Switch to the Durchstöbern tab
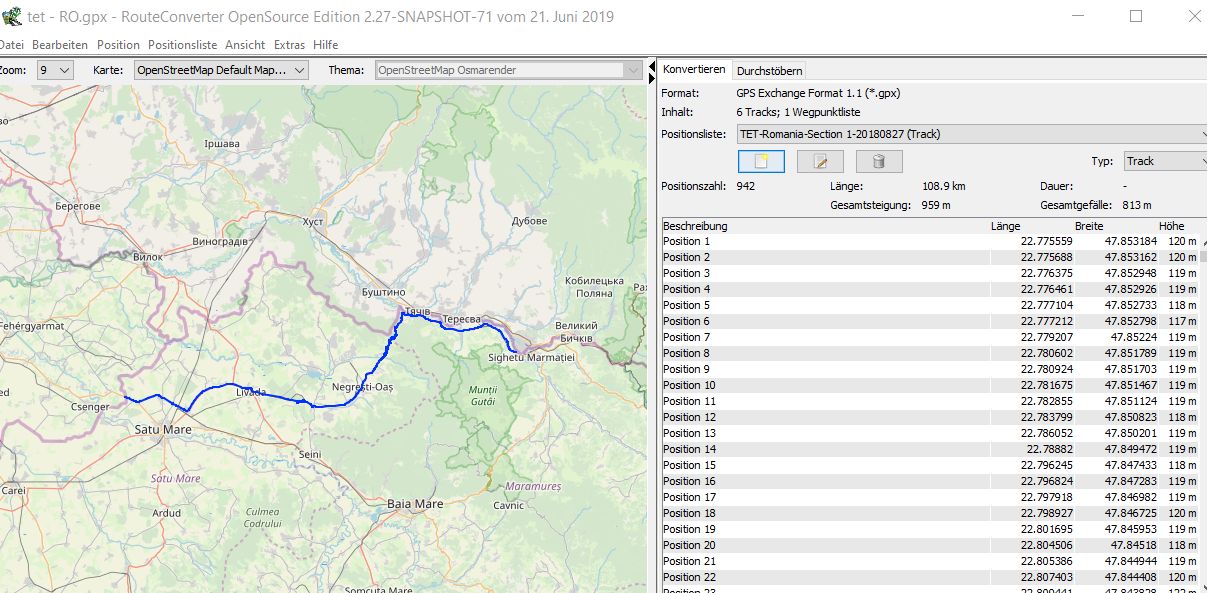 coord(769,70)
